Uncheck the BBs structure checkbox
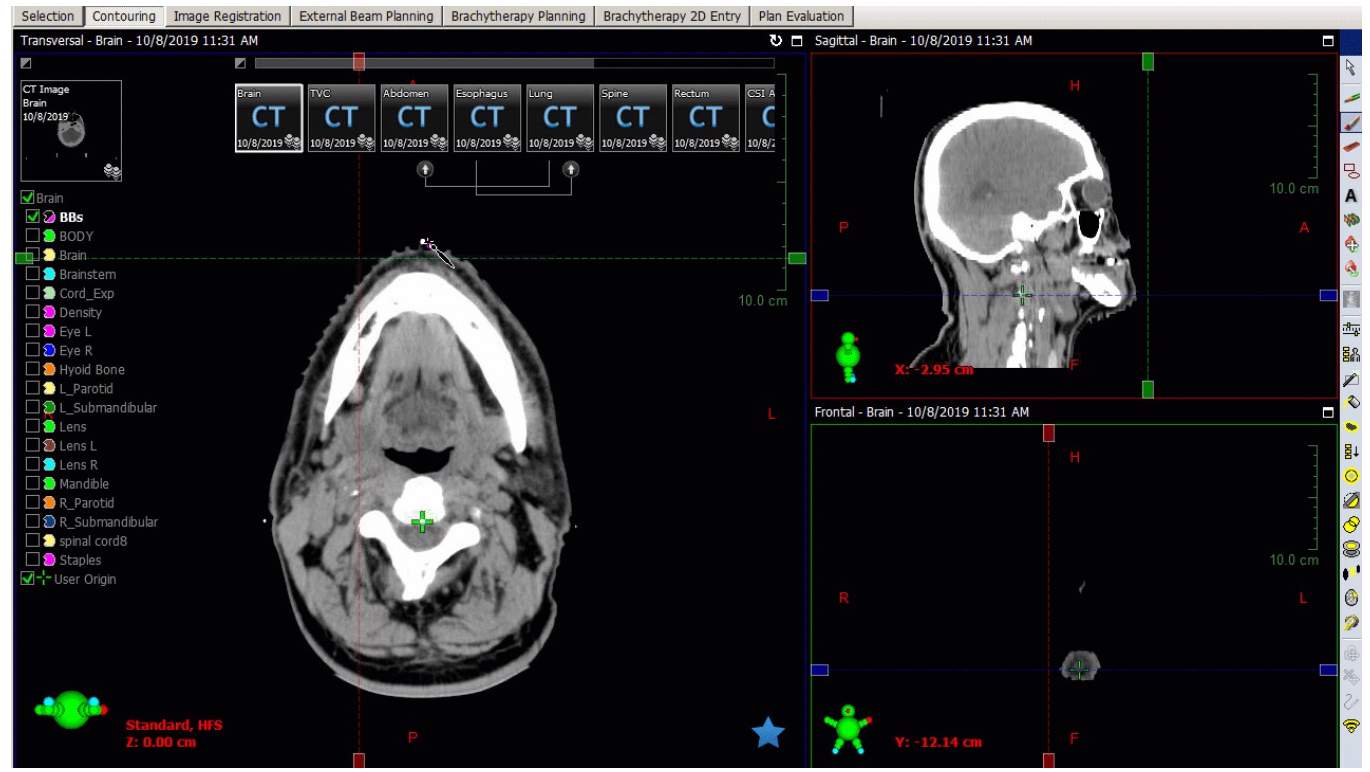Viewport: 1370px width, 772px height. pos(33,217)
